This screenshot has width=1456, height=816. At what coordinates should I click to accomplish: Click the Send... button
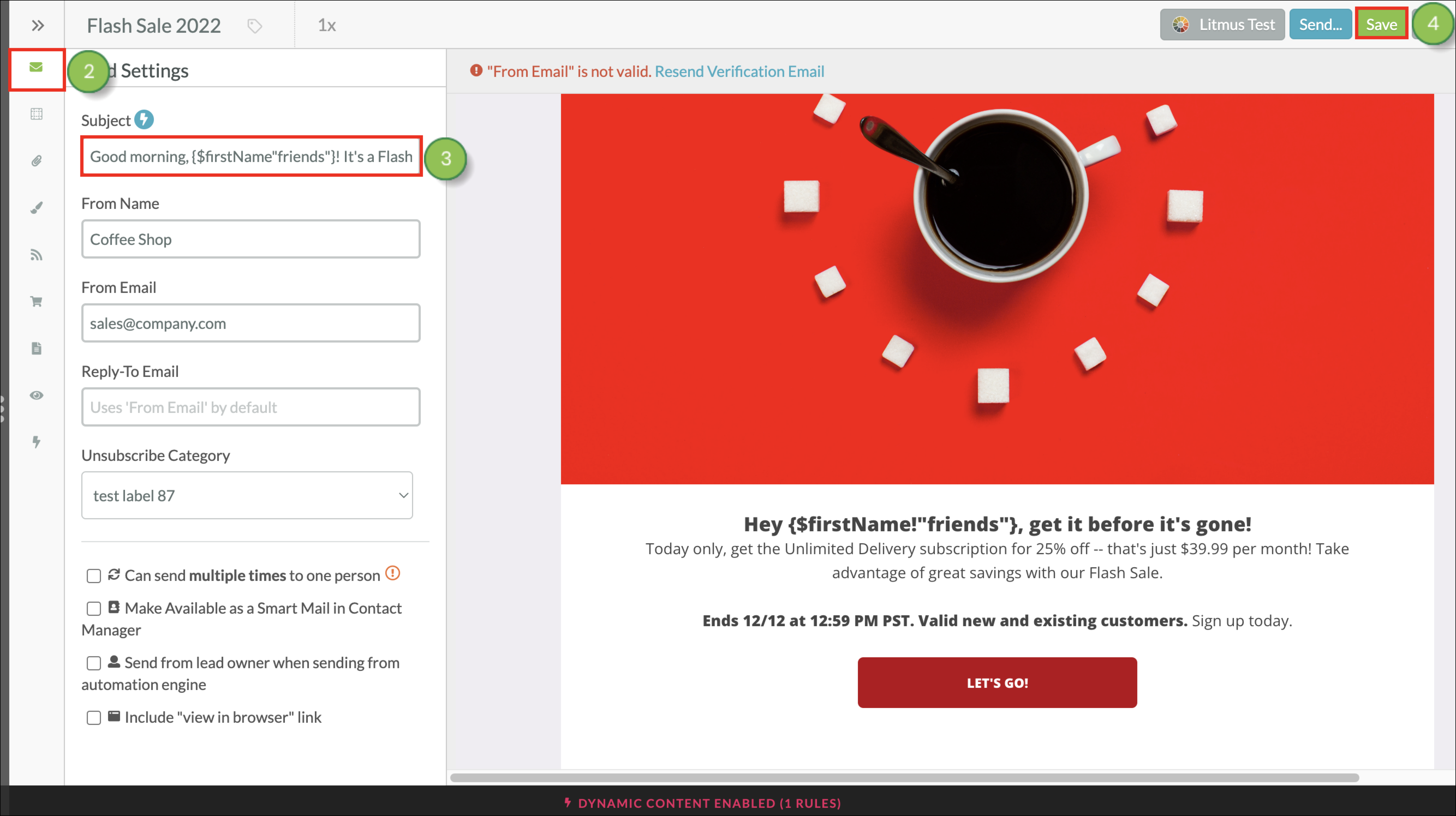click(x=1320, y=24)
